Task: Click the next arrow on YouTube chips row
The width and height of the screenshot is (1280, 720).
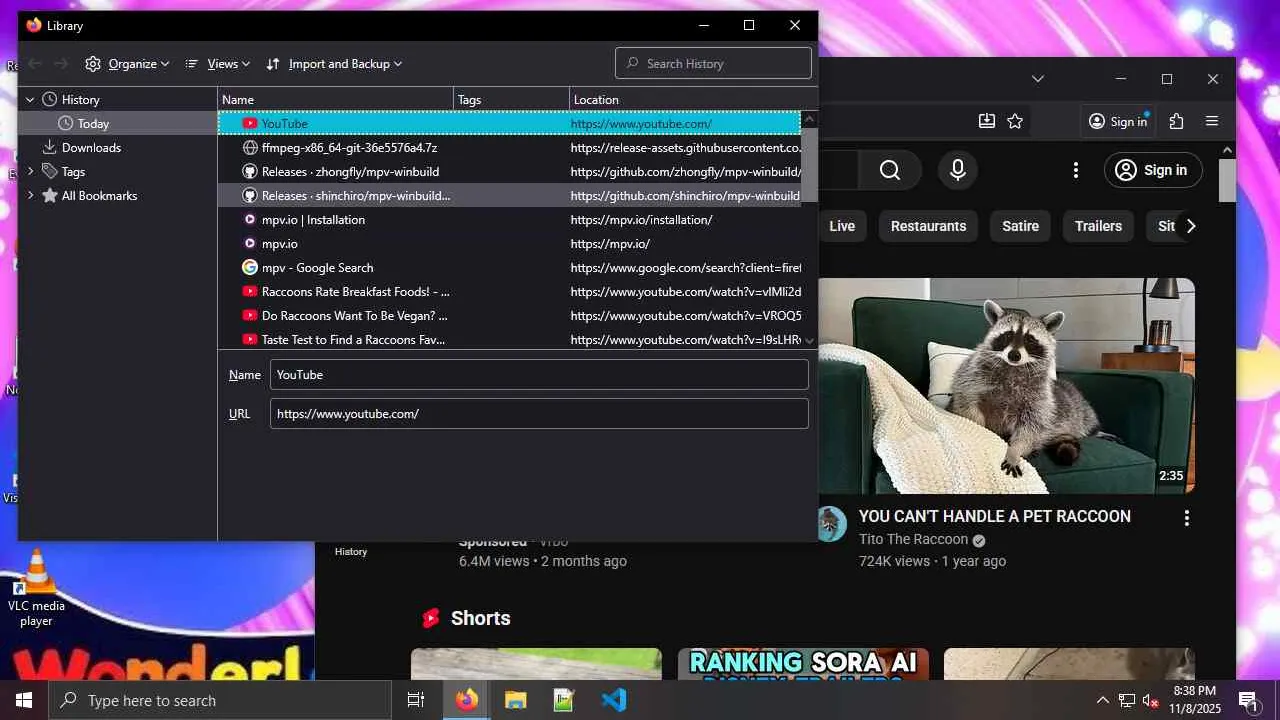Action: [x=1190, y=226]
